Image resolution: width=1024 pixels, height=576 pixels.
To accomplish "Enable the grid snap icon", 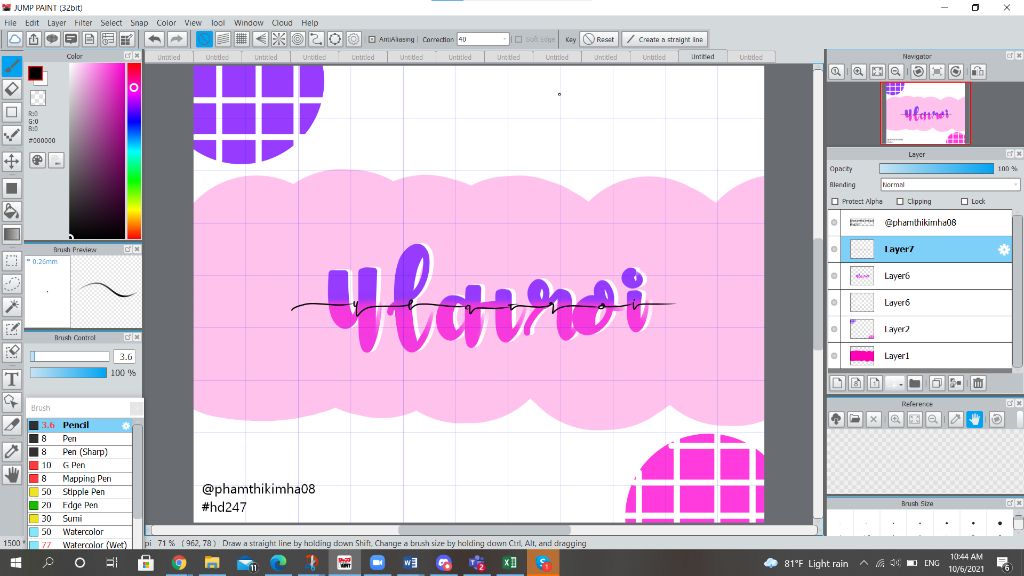I will [x=242, y=39].
